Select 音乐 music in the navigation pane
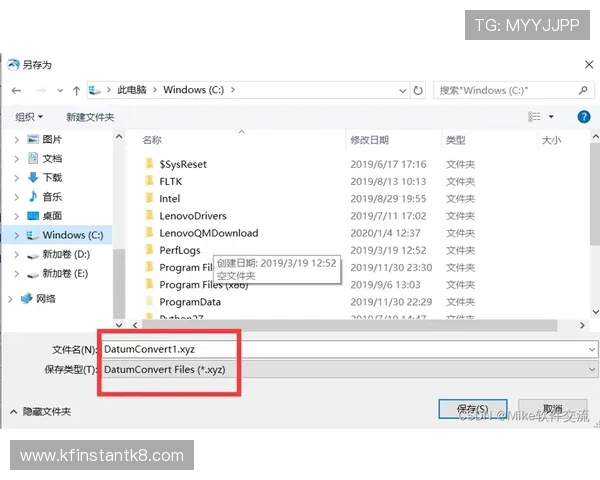This screenshot has width=600, height=480. pyautogui.click(x=52, y=196)
